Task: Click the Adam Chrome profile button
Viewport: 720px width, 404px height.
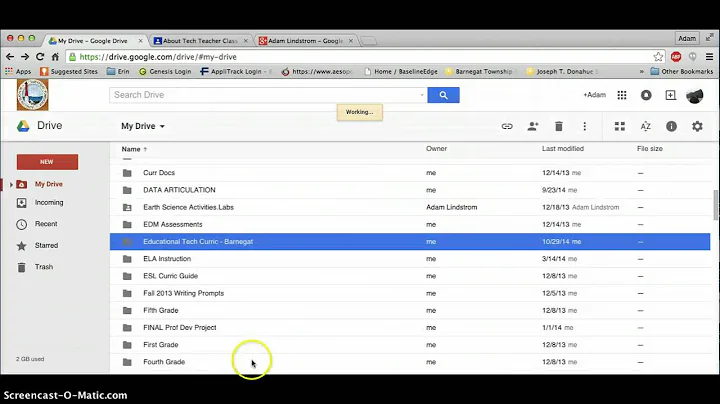Action: click(x=687, y=39)
